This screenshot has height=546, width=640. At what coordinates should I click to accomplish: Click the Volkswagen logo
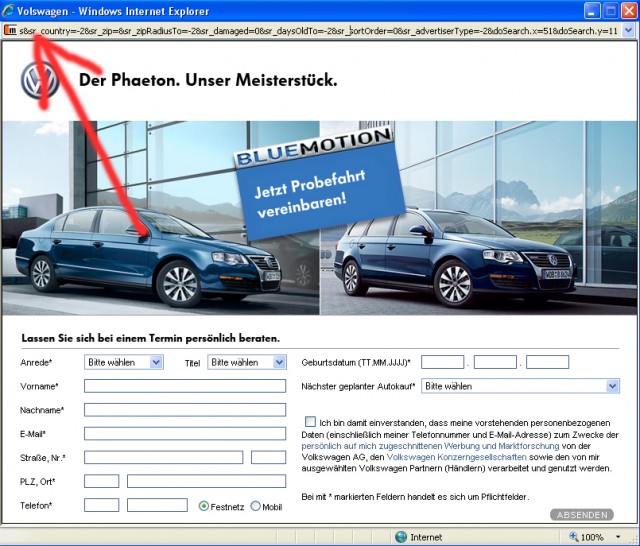coord(40,80)
